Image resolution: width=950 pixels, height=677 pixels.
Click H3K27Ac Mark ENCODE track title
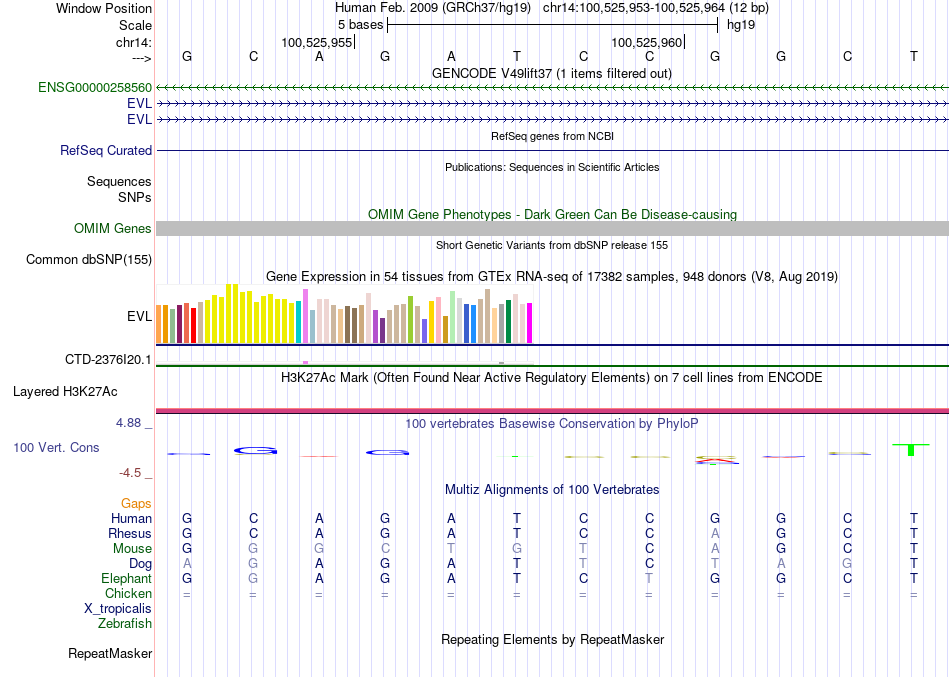(x=552, y=378)
